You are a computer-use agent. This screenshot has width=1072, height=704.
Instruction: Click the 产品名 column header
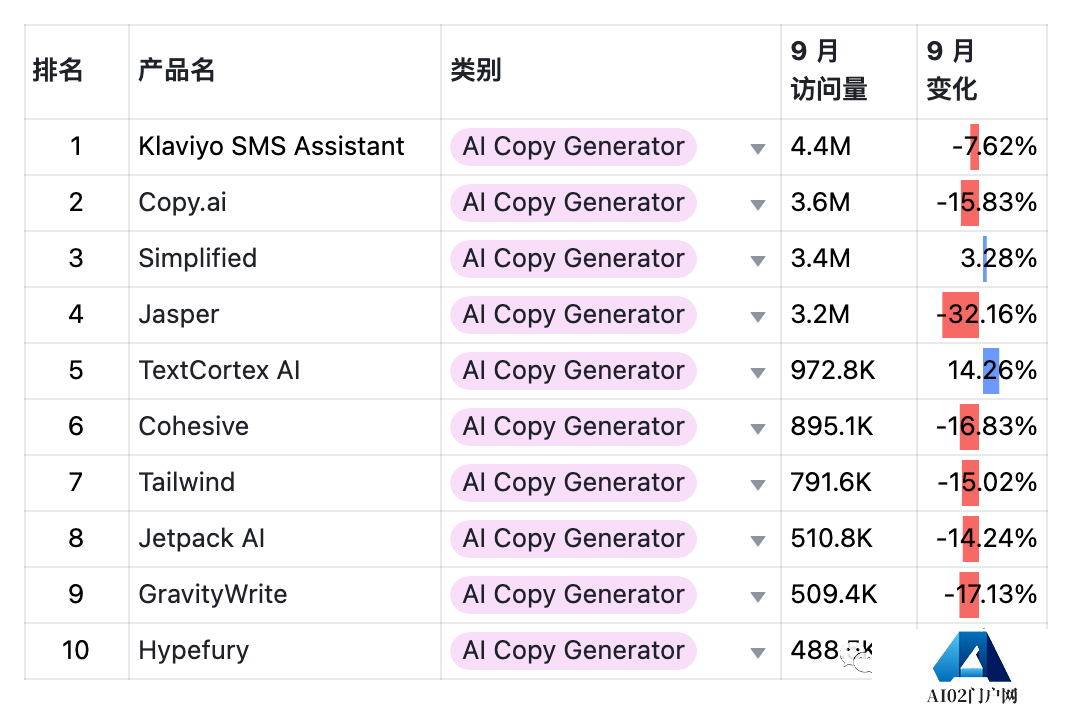pyautogui.click(x=176, y=70)
